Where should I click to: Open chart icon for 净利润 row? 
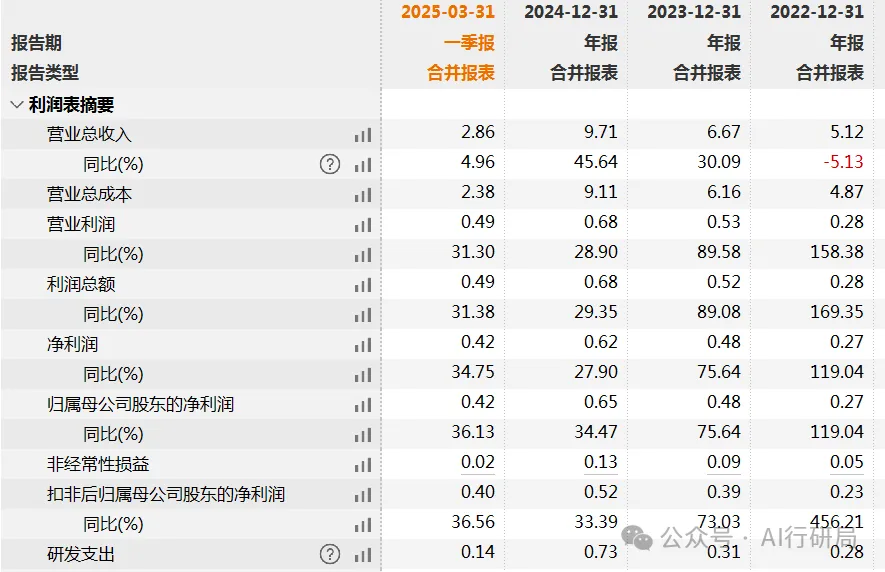point(363,344)
